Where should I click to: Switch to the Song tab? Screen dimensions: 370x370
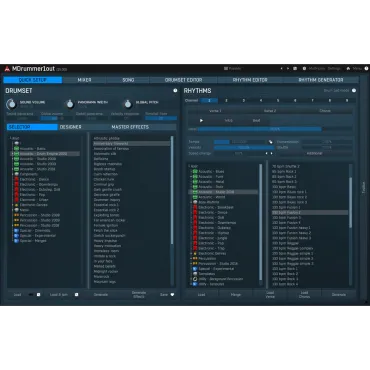click(x=128, y=80)
